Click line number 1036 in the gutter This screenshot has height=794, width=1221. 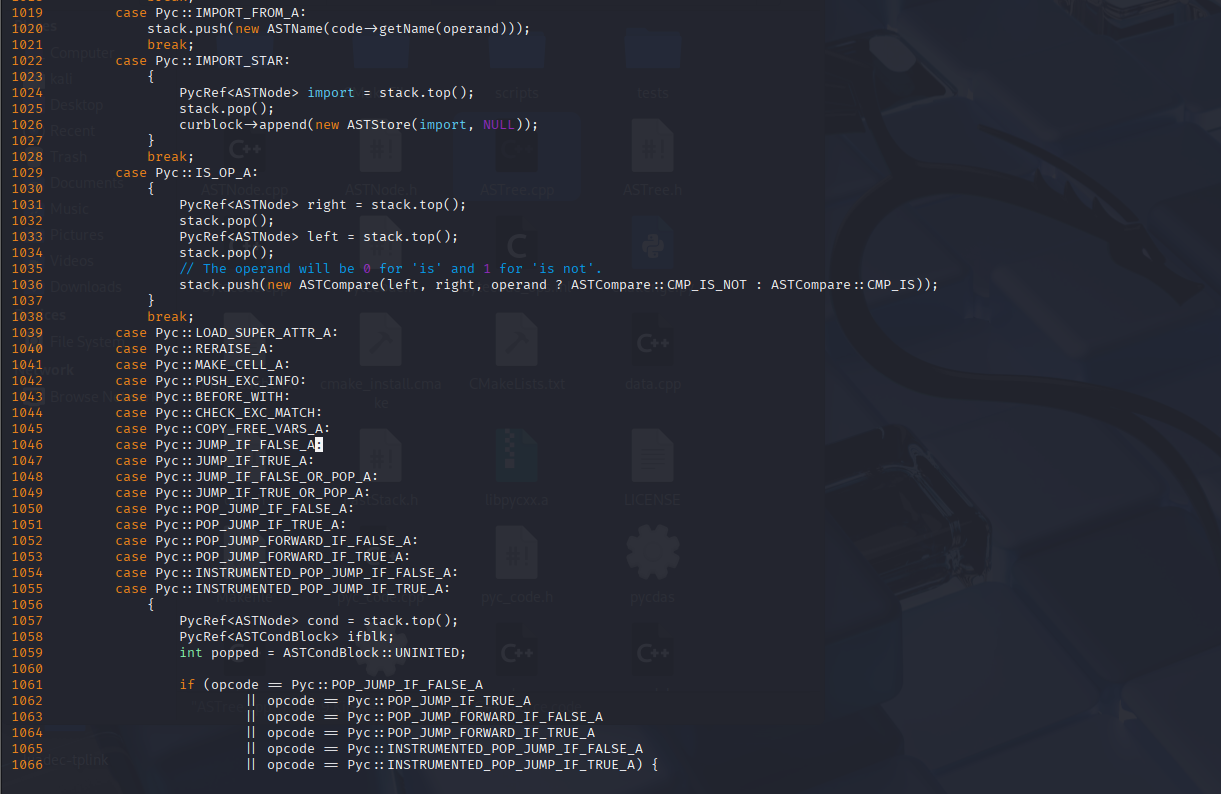pyautogui.click(x=27, y=285)
